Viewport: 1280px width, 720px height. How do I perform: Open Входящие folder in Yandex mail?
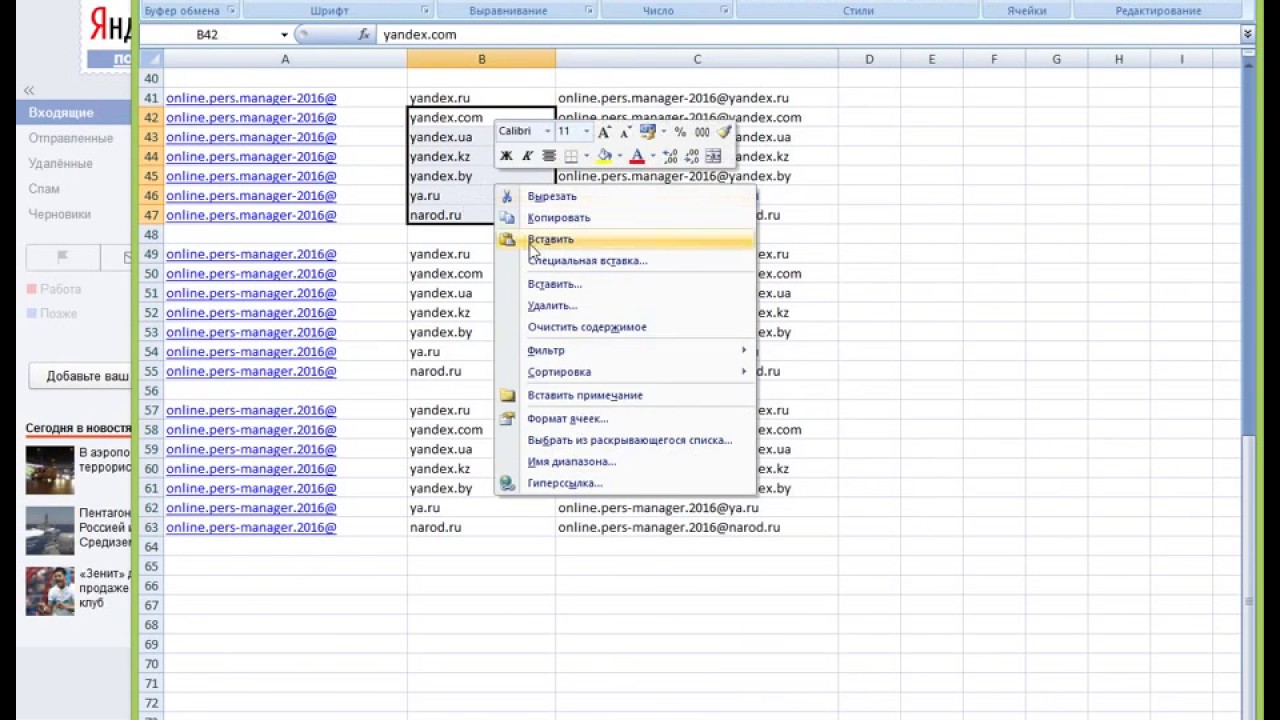click(x=61, y=113)
